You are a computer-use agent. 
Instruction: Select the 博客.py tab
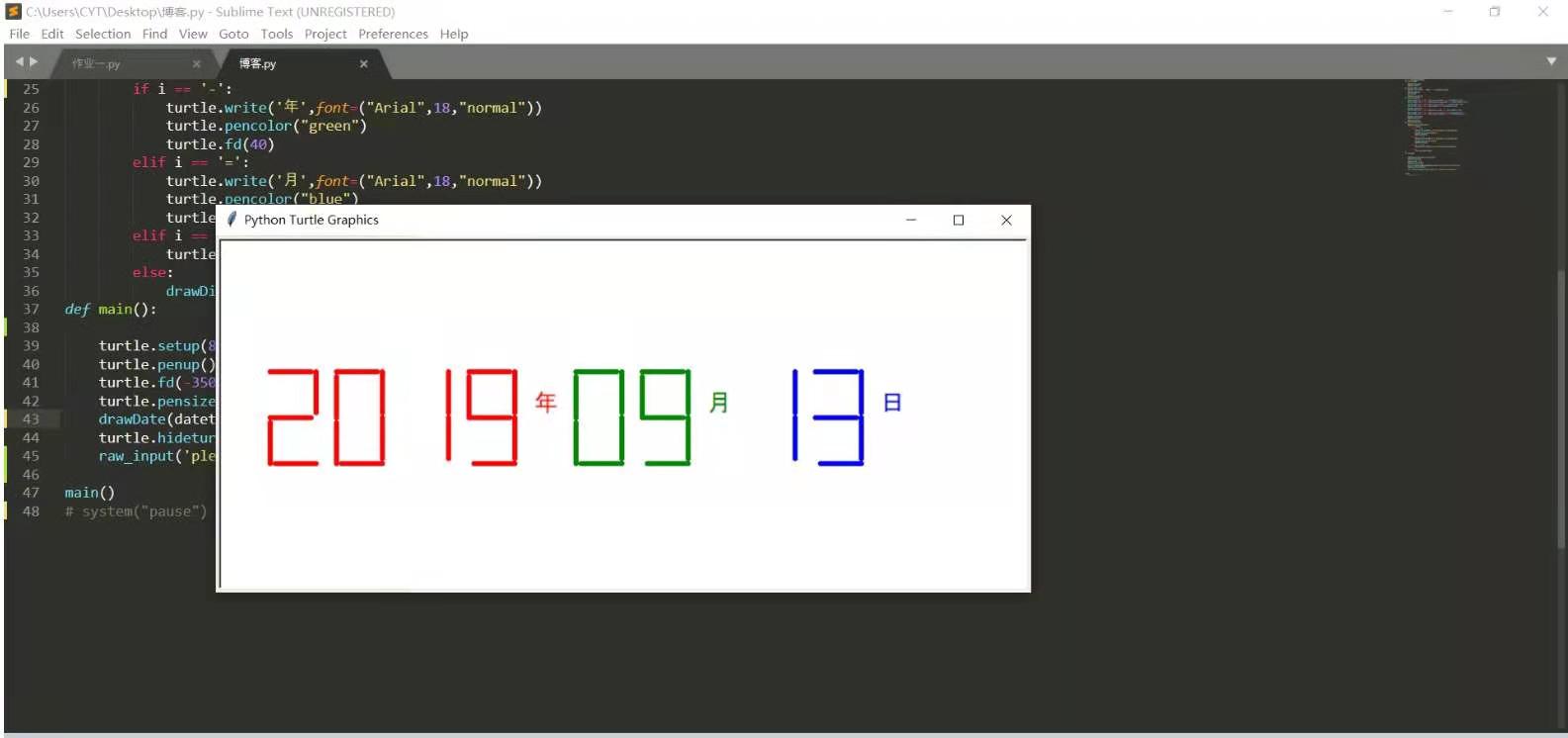point(257,63)
